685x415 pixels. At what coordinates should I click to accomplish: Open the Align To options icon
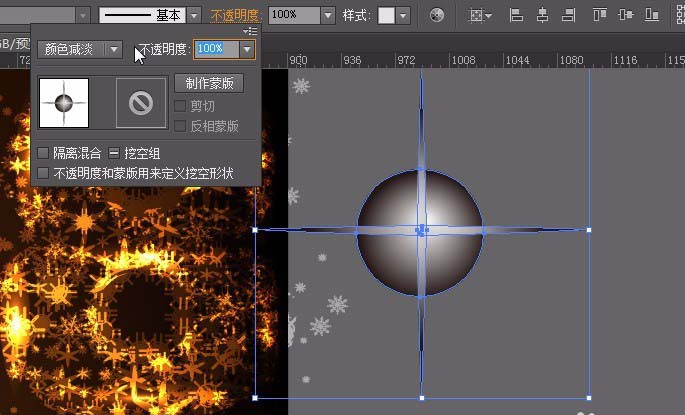pyautogui.click(x=480, y=16)
